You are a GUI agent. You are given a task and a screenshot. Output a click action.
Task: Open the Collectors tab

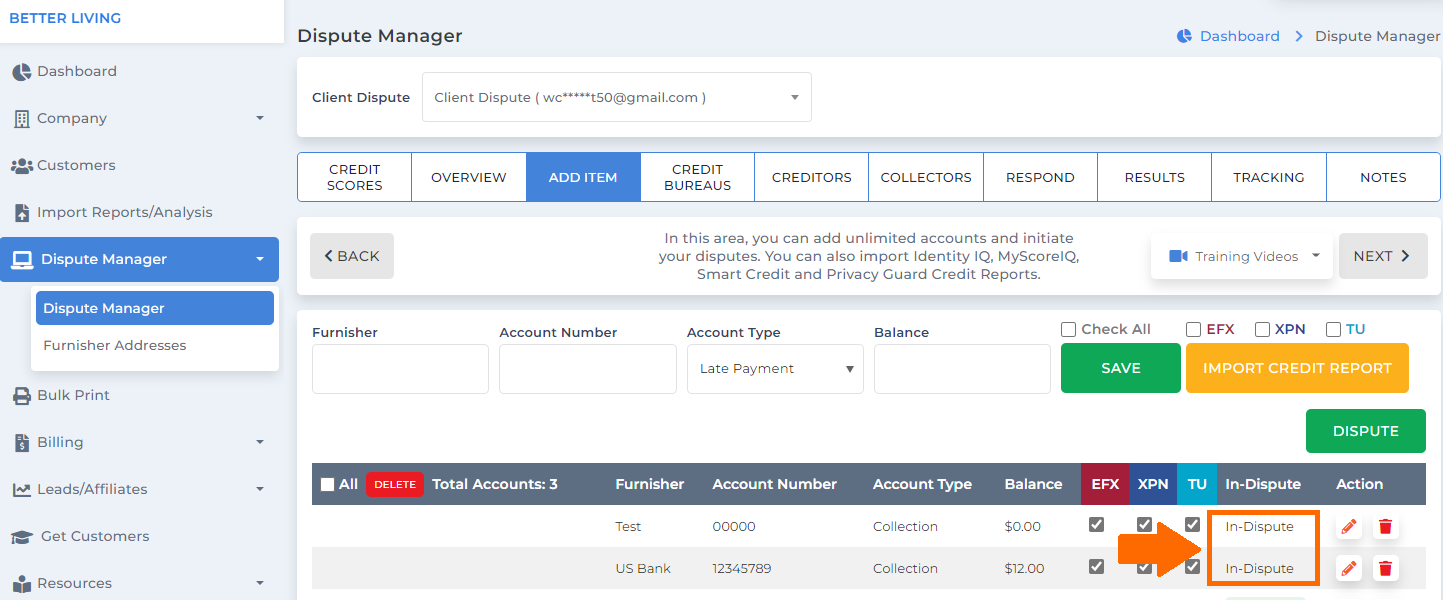pos(926,178)
